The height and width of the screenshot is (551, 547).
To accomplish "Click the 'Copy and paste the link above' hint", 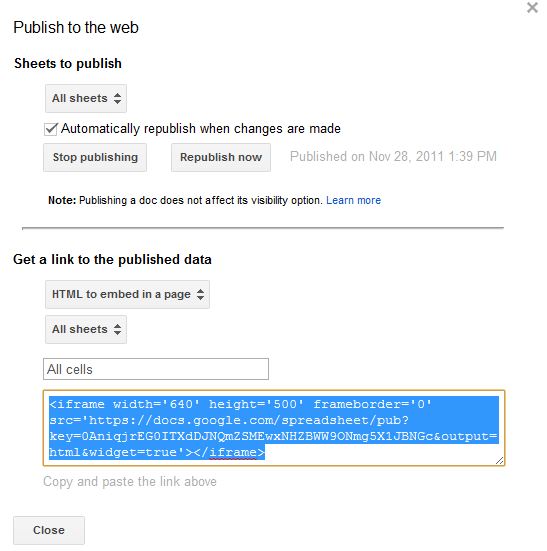I will click(130, 482).
